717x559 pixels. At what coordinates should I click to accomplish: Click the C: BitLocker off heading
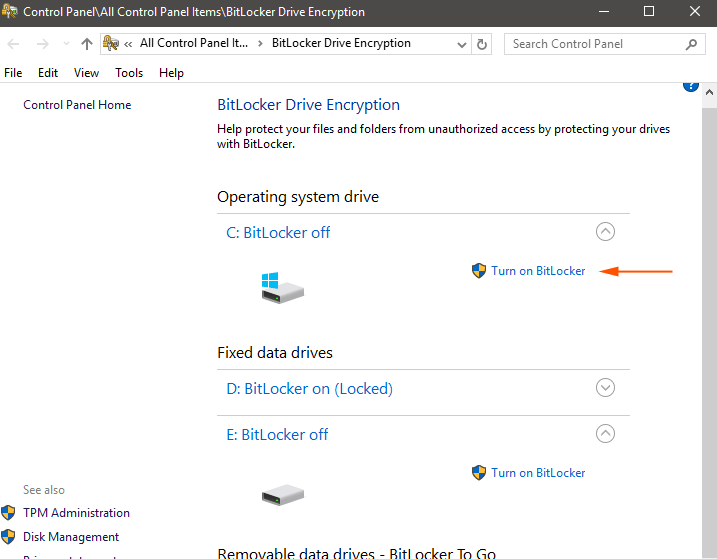click(x=278, y=232)
